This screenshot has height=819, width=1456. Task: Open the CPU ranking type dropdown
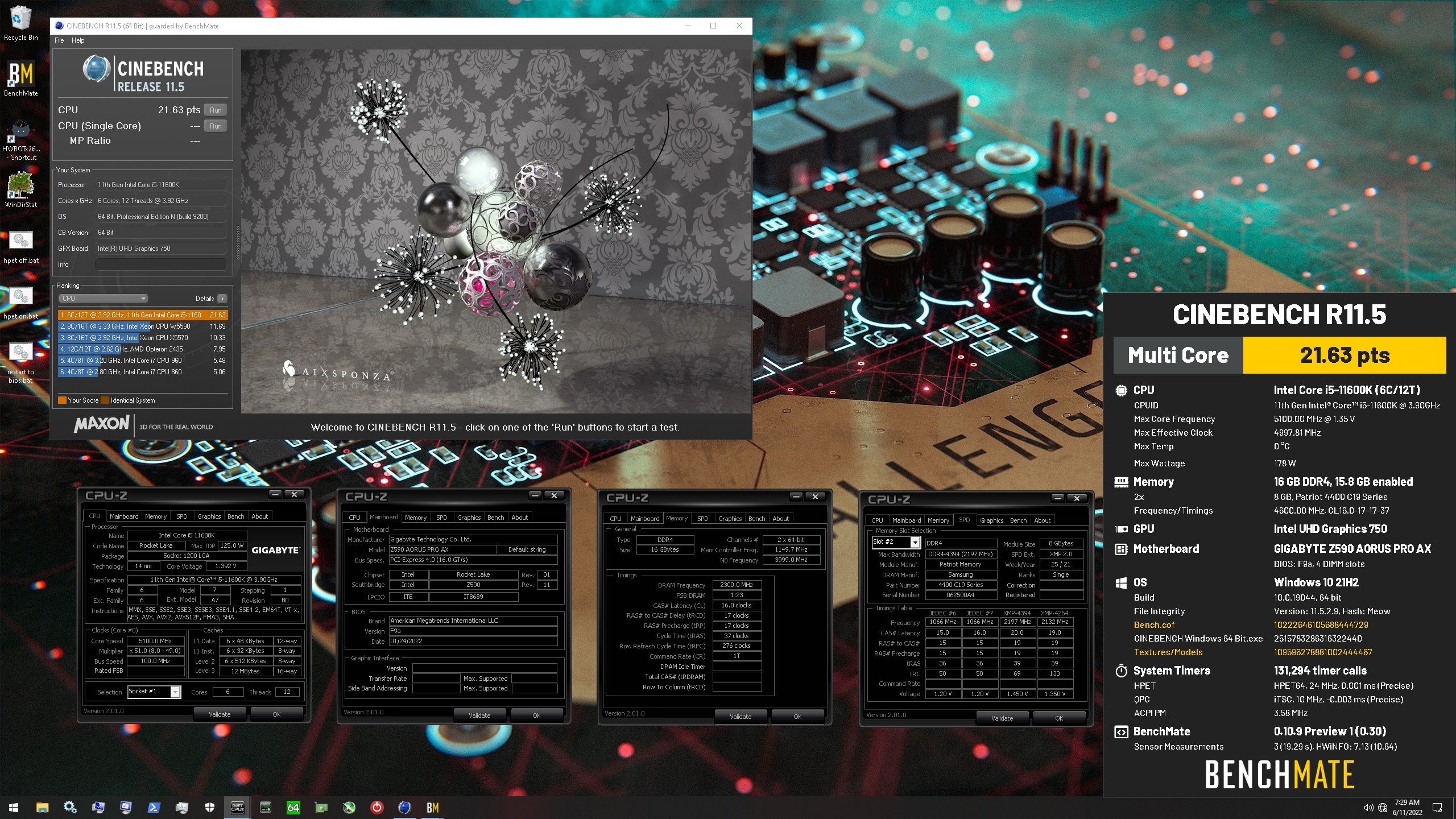click(103, 299)
